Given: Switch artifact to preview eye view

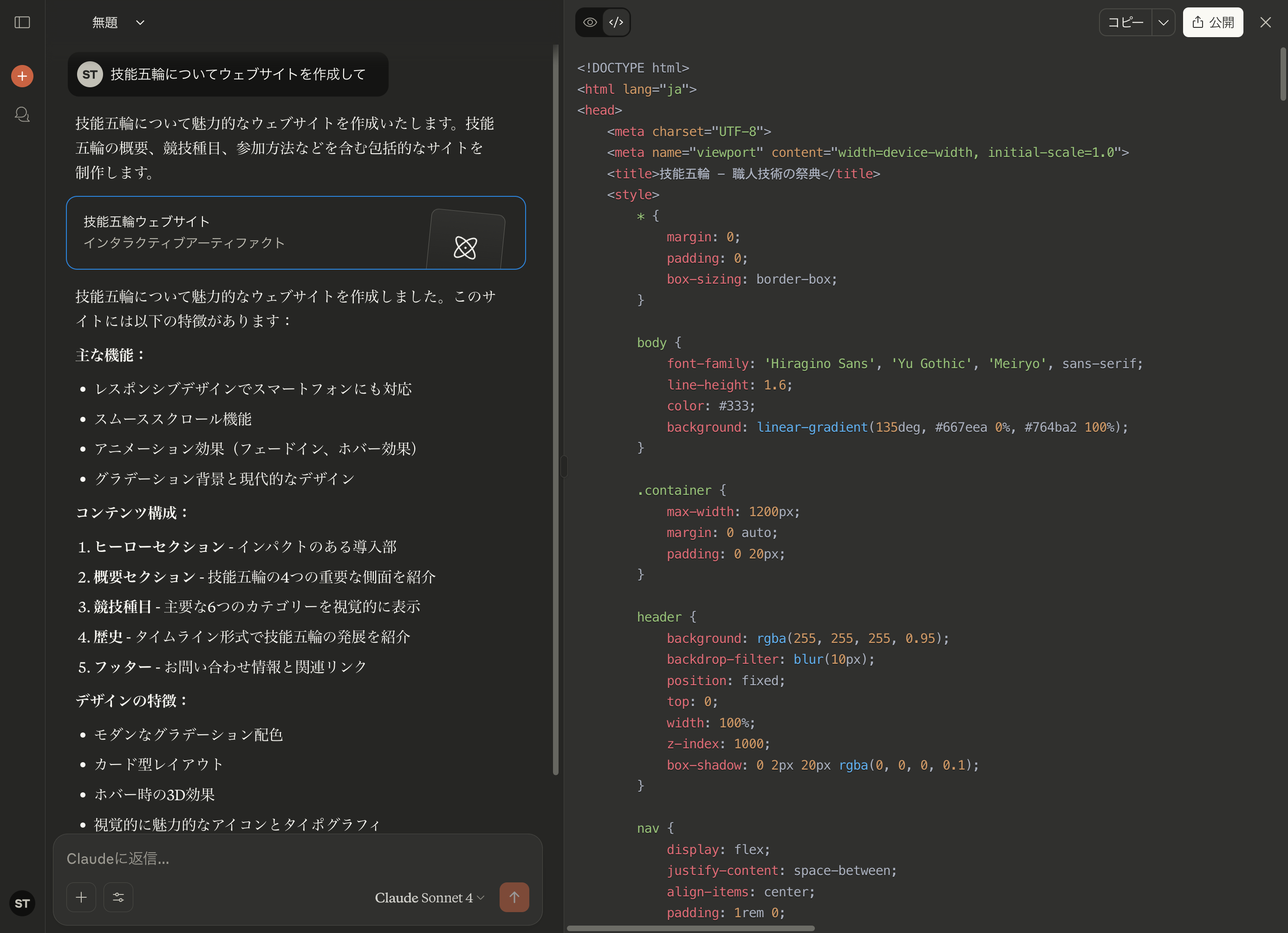Looking at the screenshot, I should 590,22.
